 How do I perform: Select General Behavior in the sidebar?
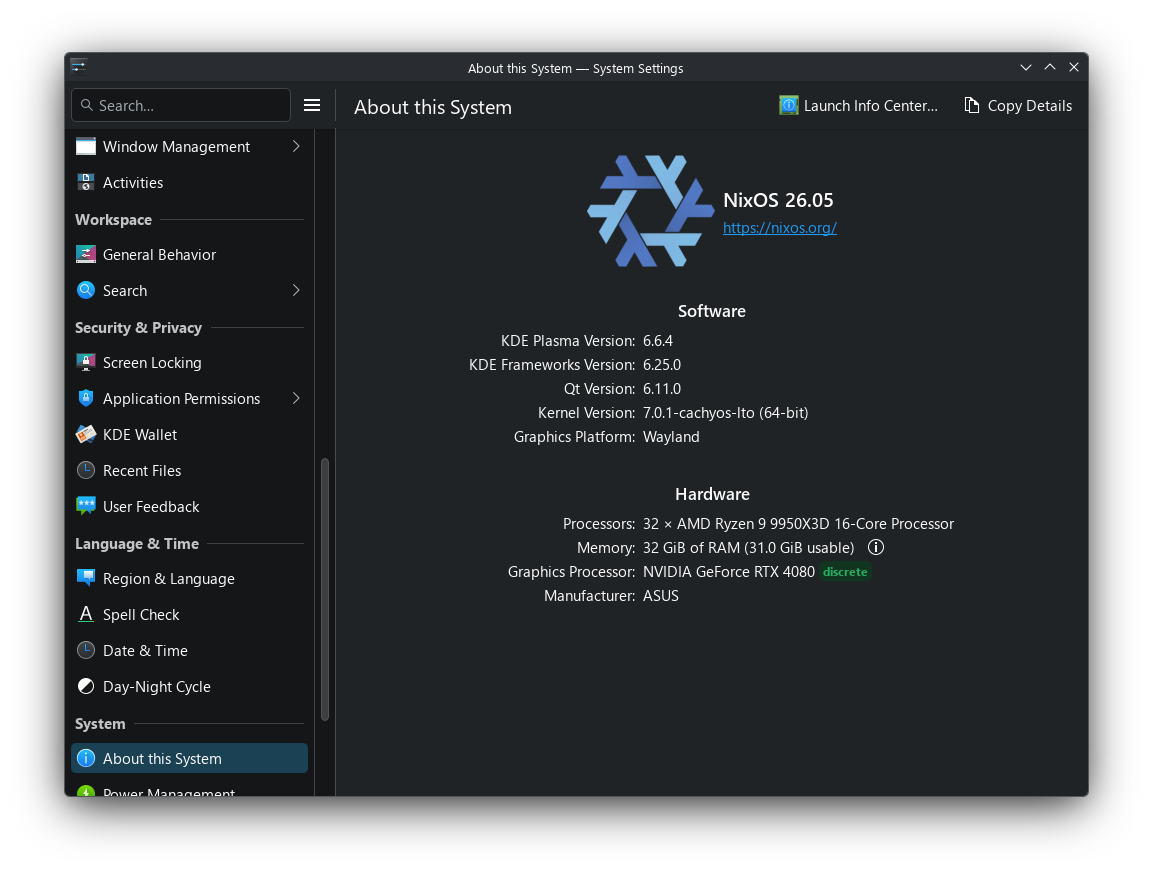(189, 254)
